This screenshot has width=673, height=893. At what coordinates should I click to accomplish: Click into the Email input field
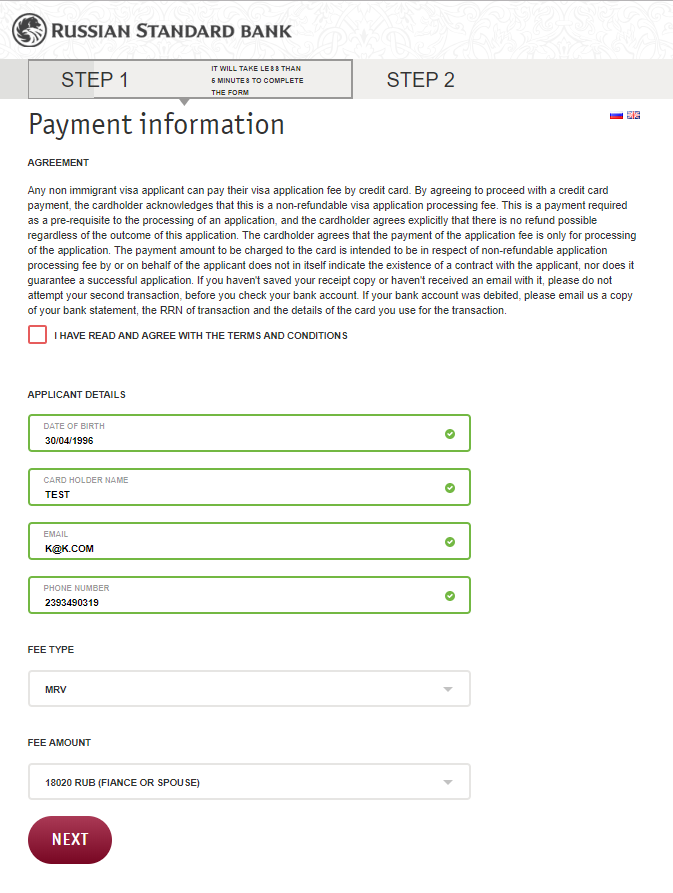[249, 541]
